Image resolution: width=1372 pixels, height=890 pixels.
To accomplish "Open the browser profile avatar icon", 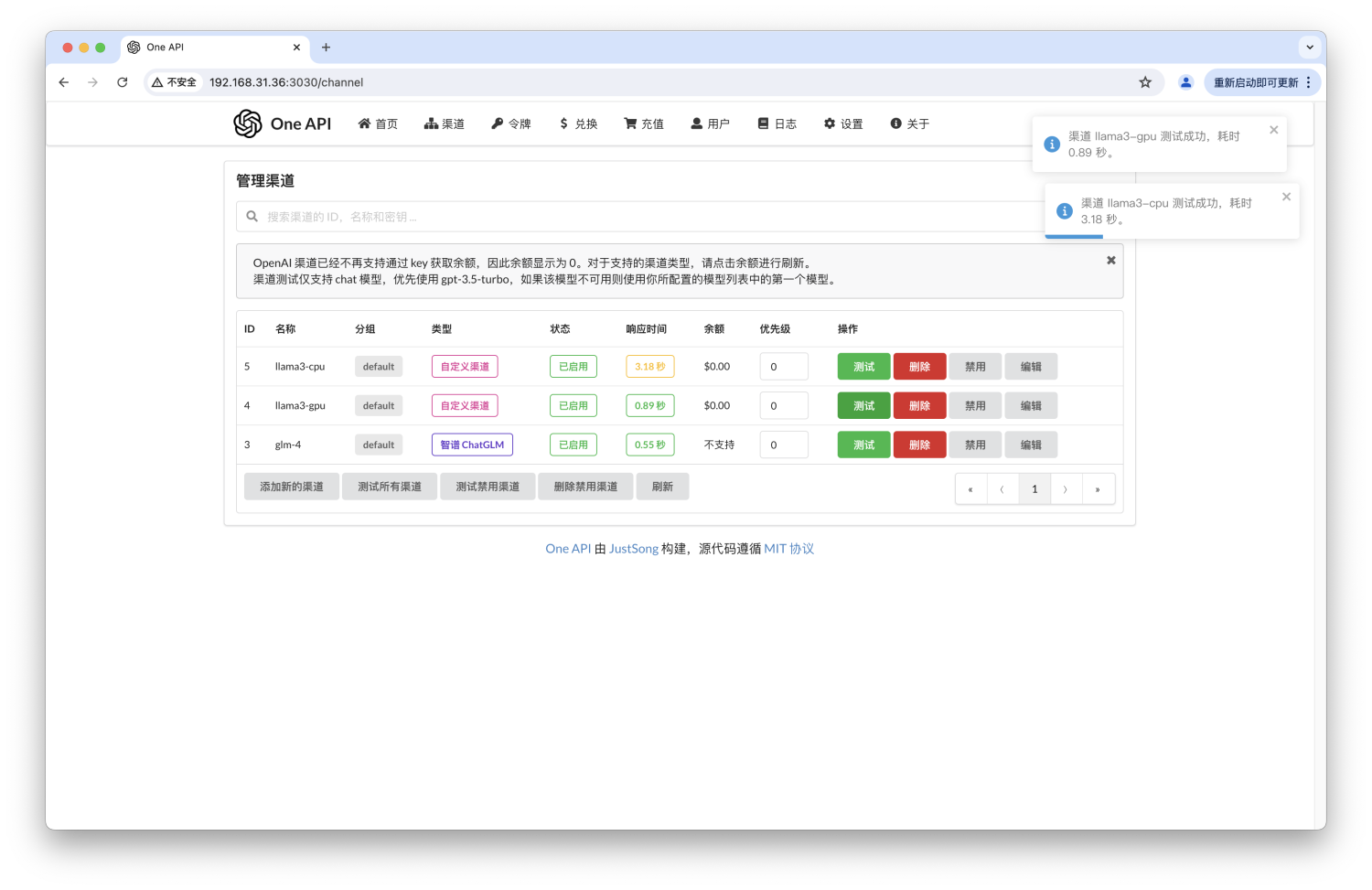I will click(1185, 82).
